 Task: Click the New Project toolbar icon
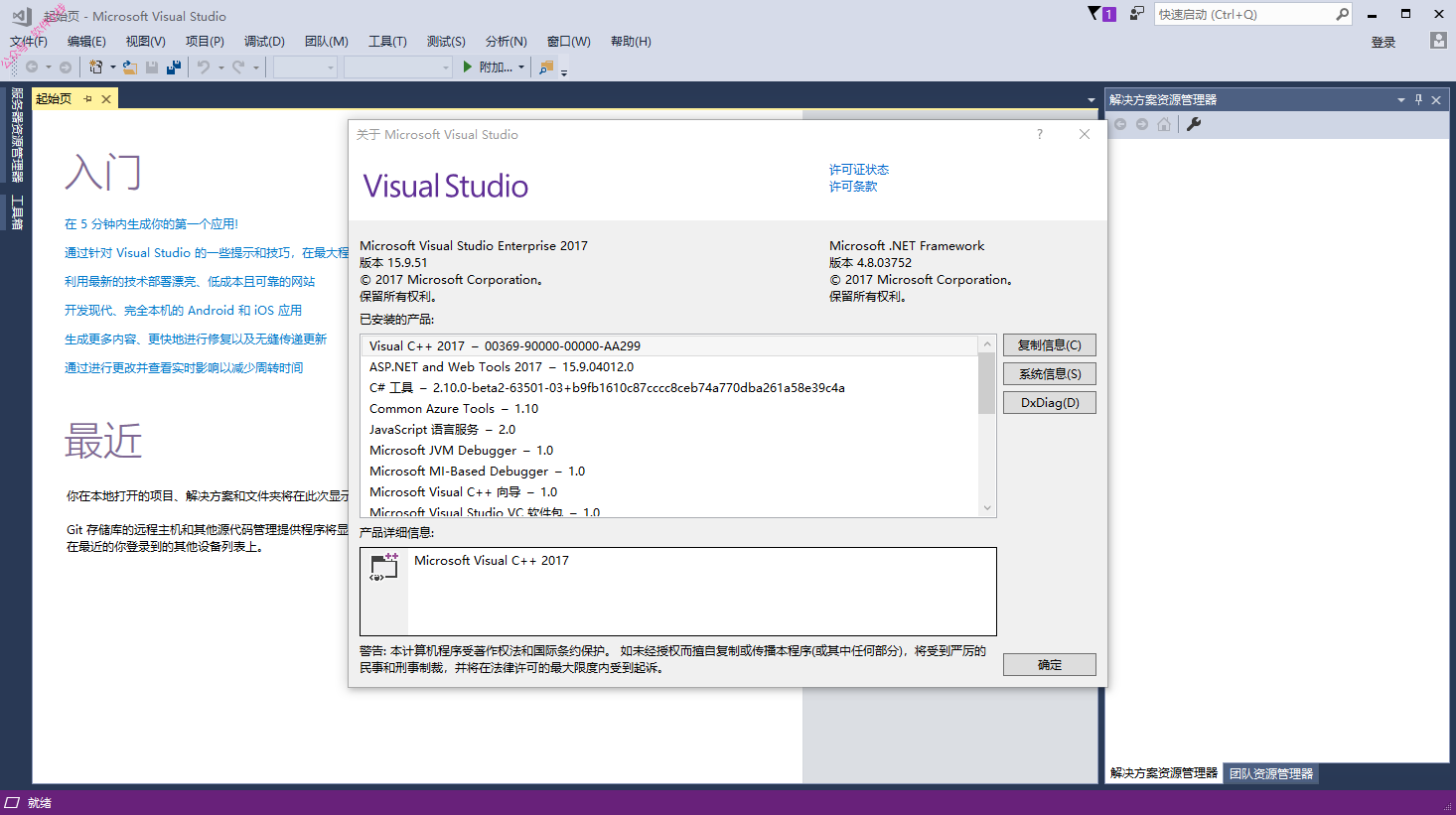[96, 68]
